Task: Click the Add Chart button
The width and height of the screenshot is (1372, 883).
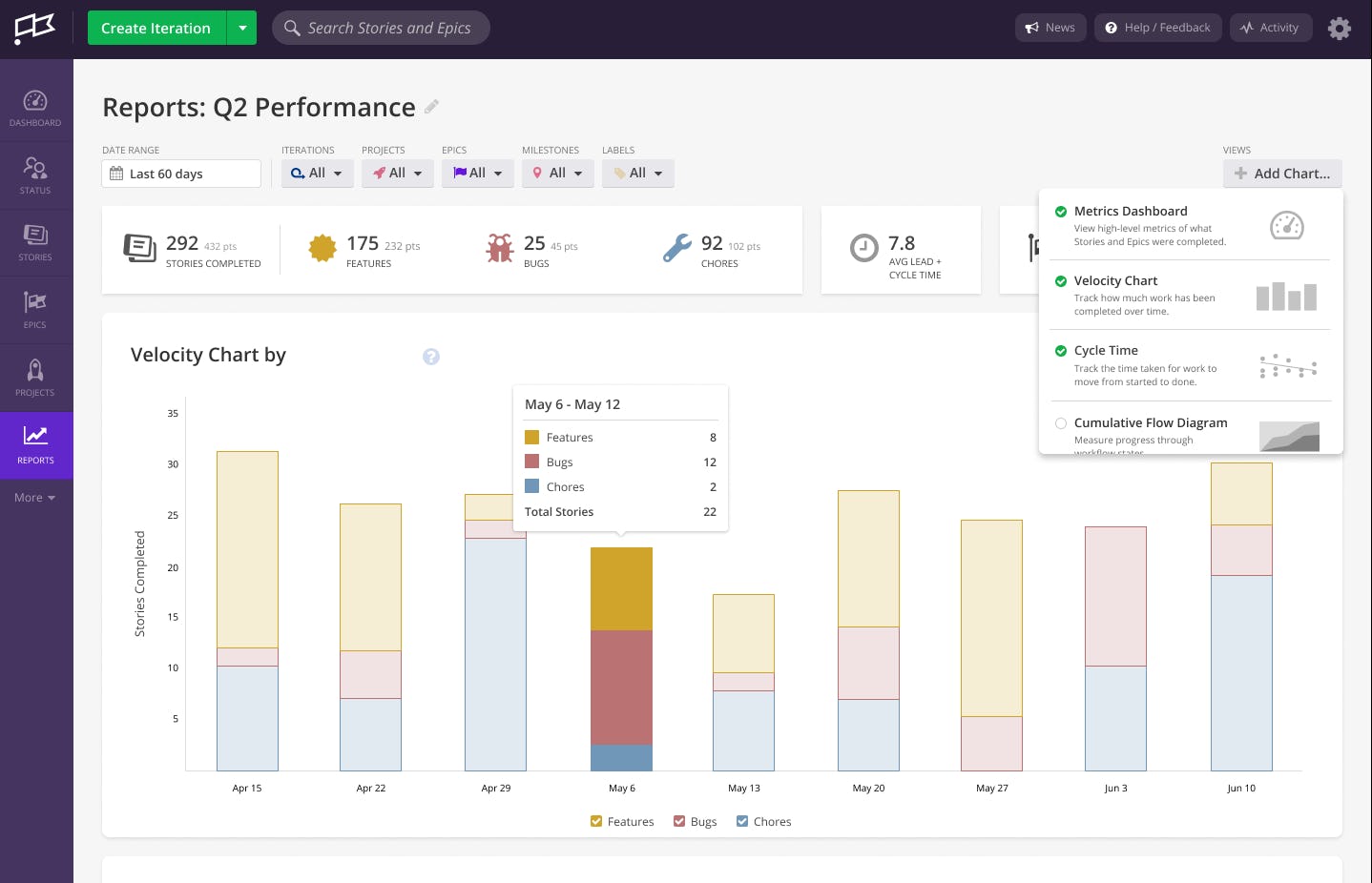Action: 1282,174
